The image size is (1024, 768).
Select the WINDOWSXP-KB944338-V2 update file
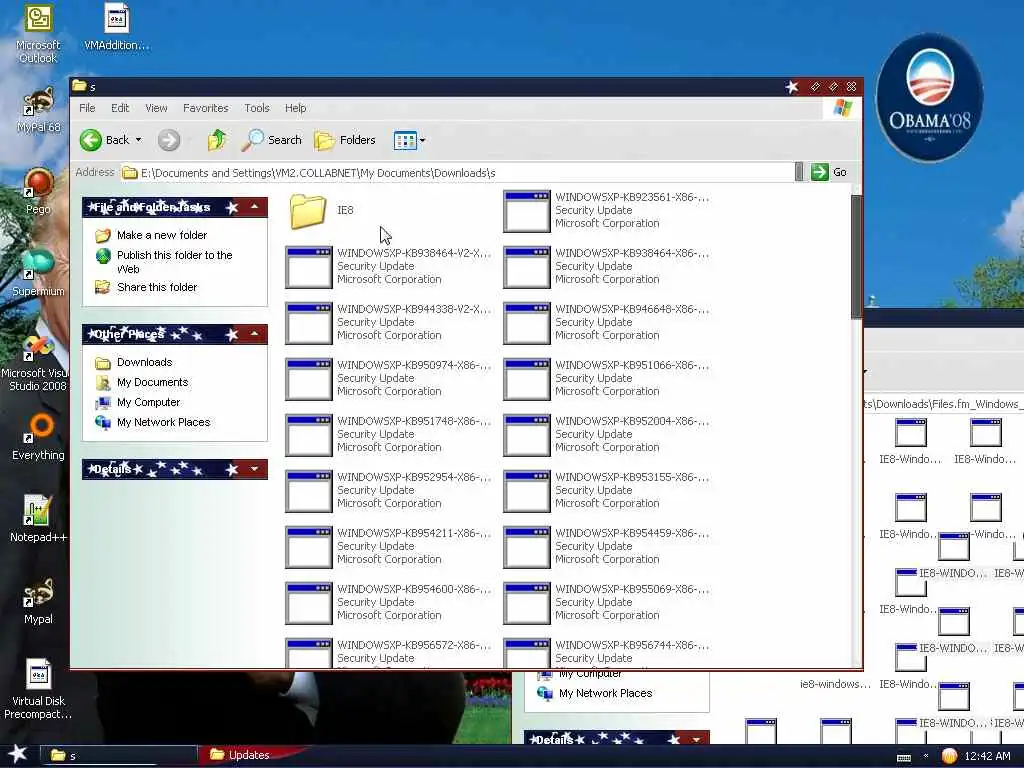(x=388, y=323)
